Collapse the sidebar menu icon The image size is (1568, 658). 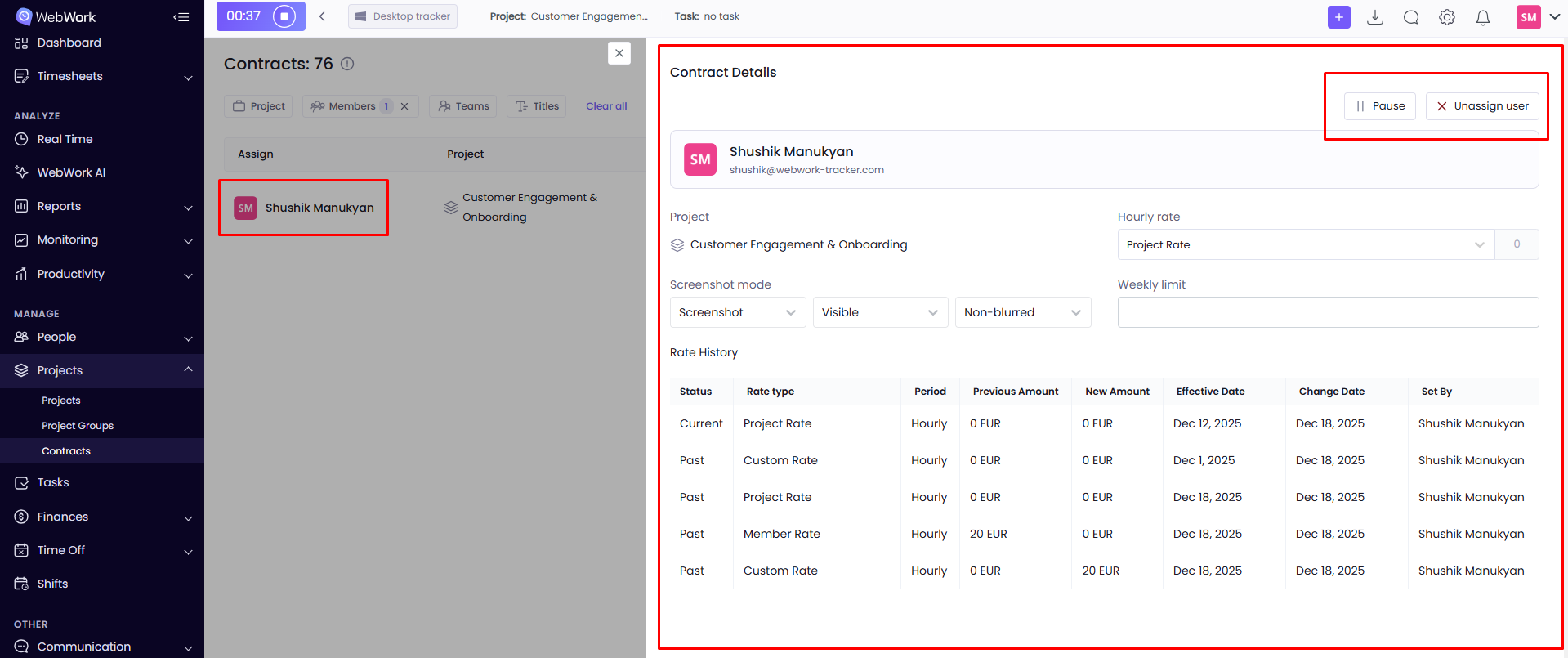coord(181,17)
